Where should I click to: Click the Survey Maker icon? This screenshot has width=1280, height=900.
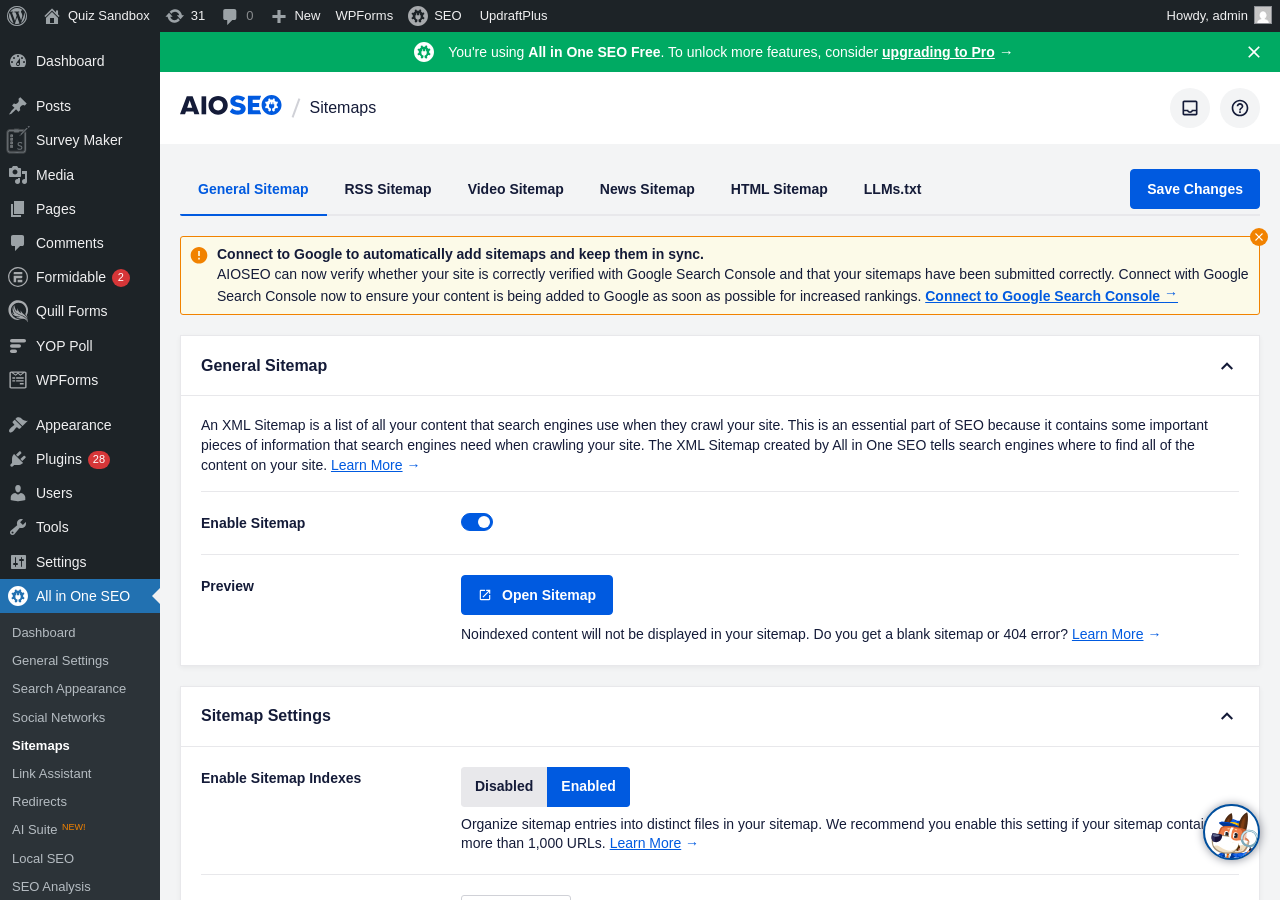point(18,140)
